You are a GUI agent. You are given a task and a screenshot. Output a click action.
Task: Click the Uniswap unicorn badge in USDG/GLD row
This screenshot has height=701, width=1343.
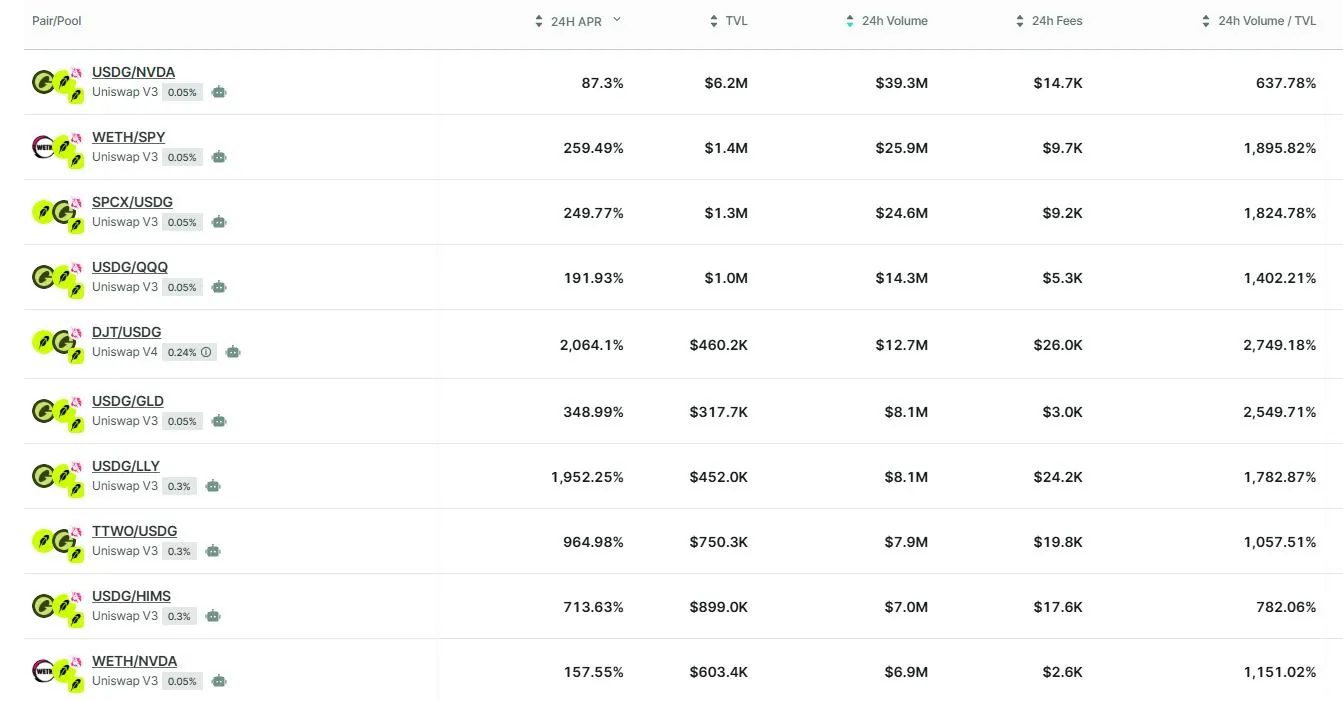click(x=76, y=400)
